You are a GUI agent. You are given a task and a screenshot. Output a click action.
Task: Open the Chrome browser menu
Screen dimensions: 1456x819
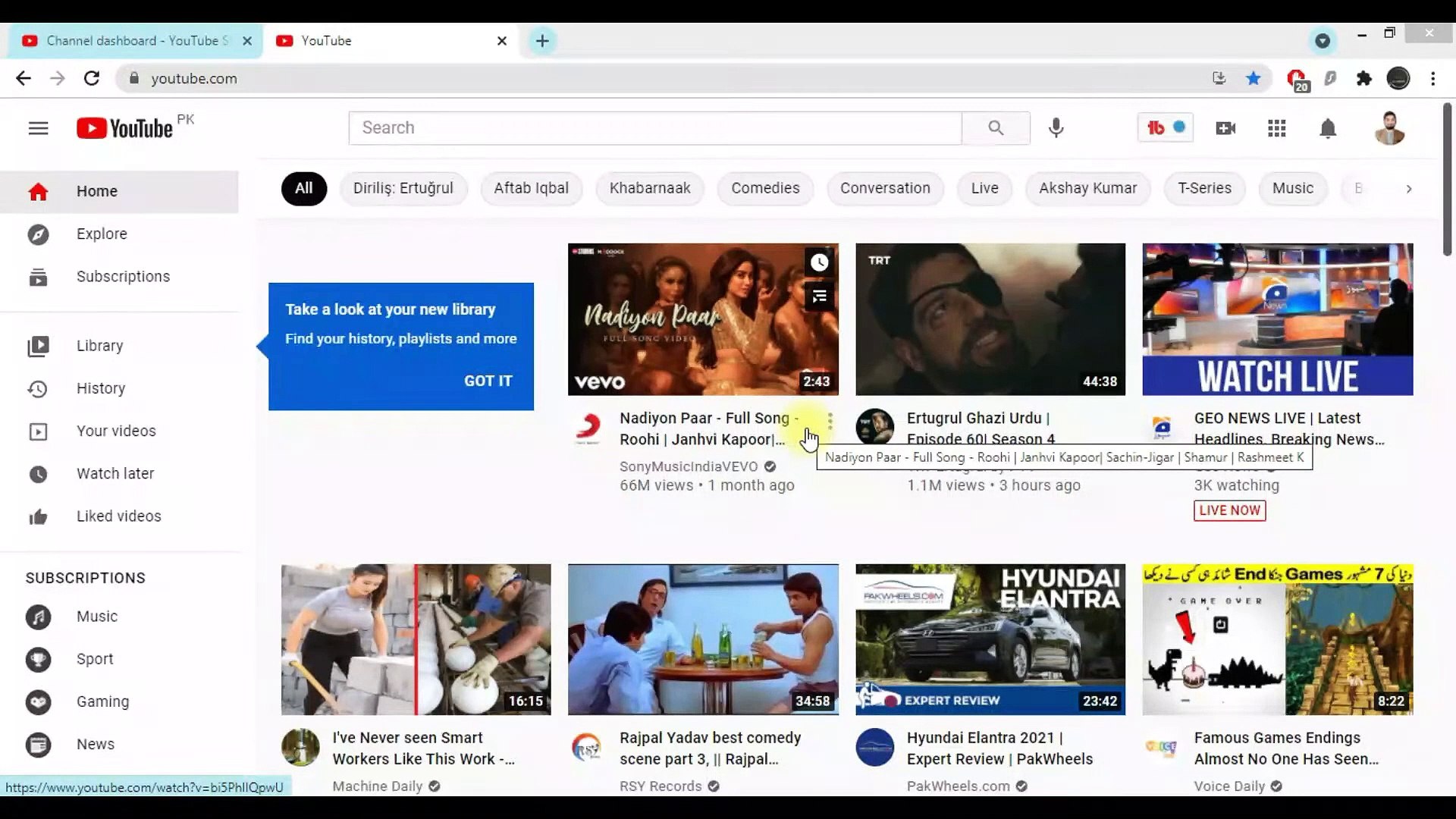tap(1432, 78)
